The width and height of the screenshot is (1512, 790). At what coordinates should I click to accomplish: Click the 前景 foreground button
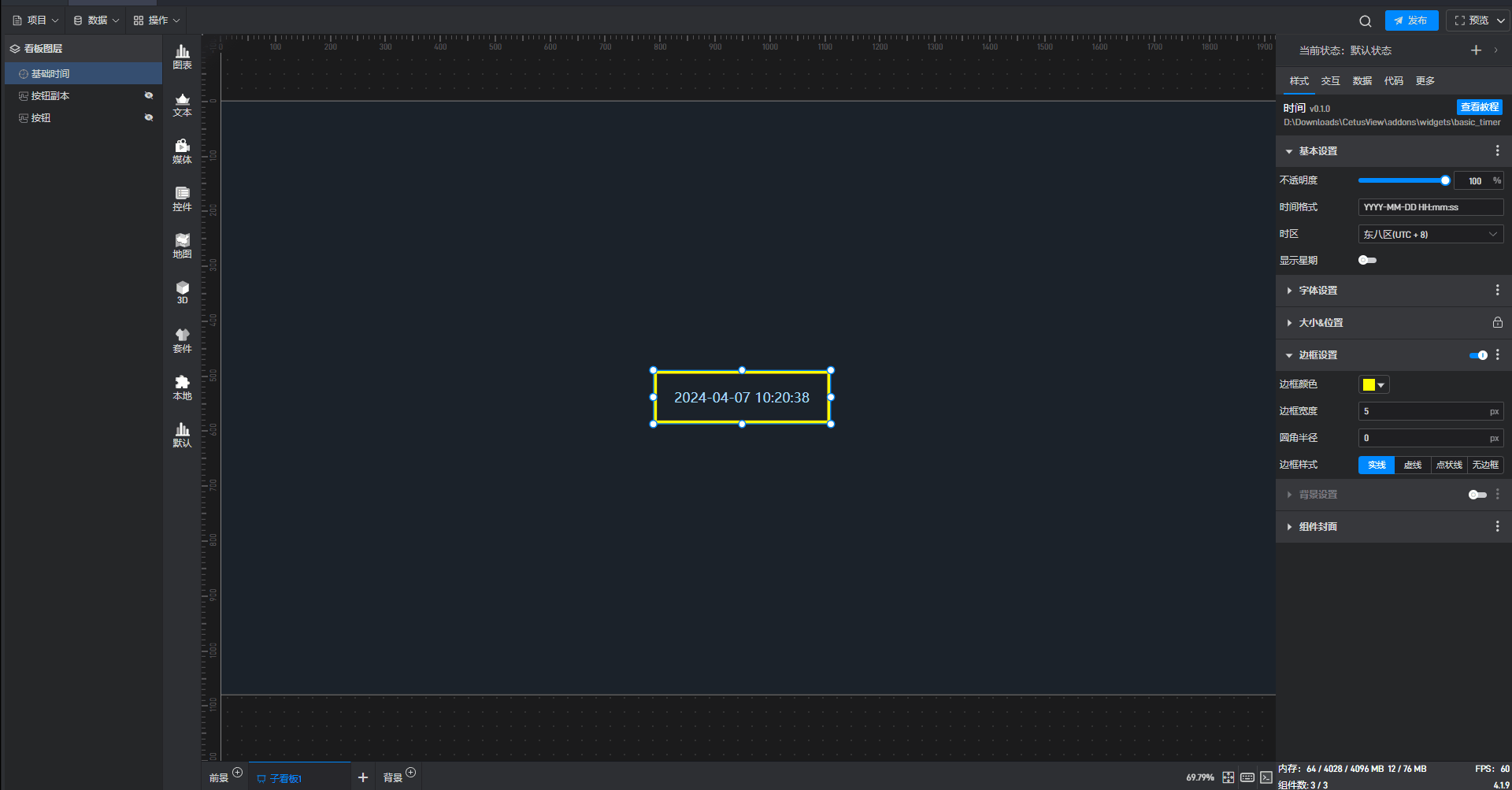click(x=219, y=778)
